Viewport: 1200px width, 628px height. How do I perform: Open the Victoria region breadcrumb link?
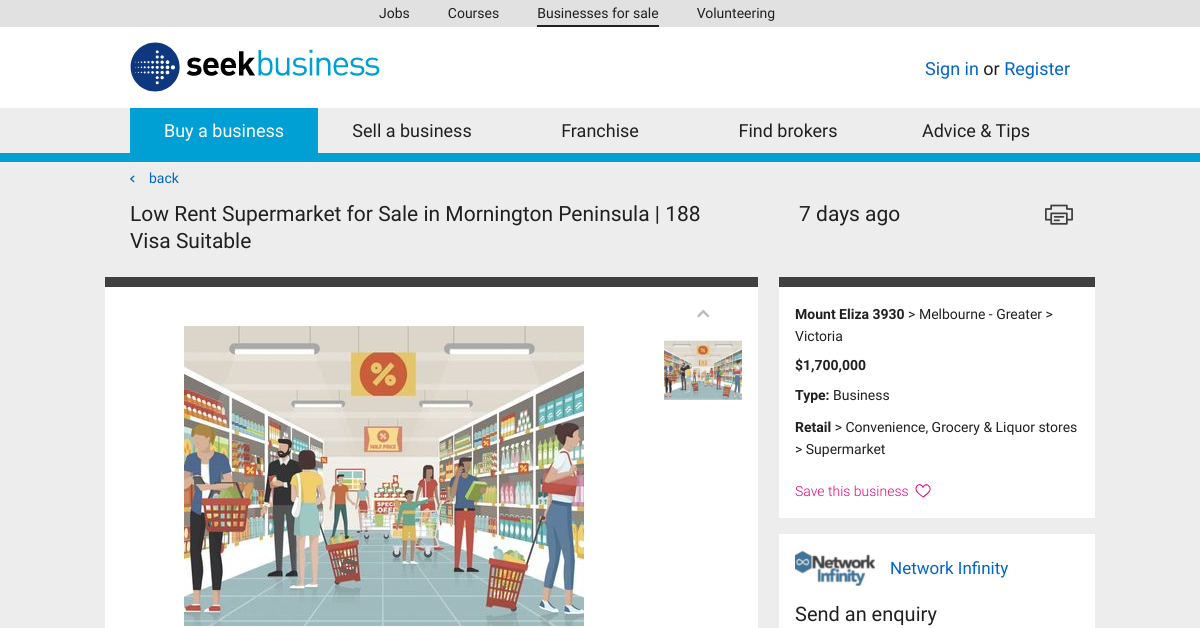click(820, 336)
